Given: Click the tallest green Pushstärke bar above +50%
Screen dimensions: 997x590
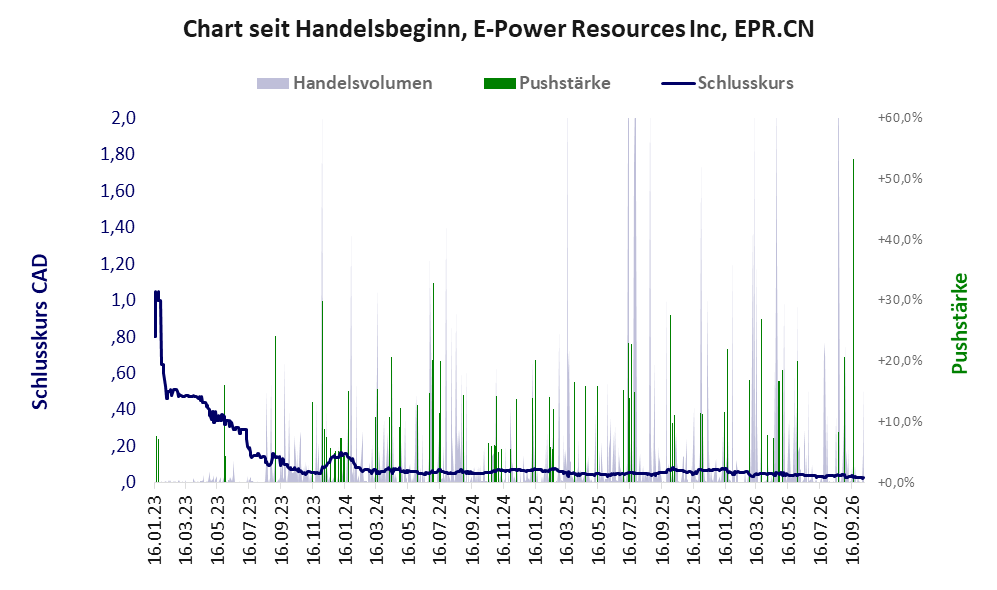Looking at the screenshot, I should tap(853, 320).
